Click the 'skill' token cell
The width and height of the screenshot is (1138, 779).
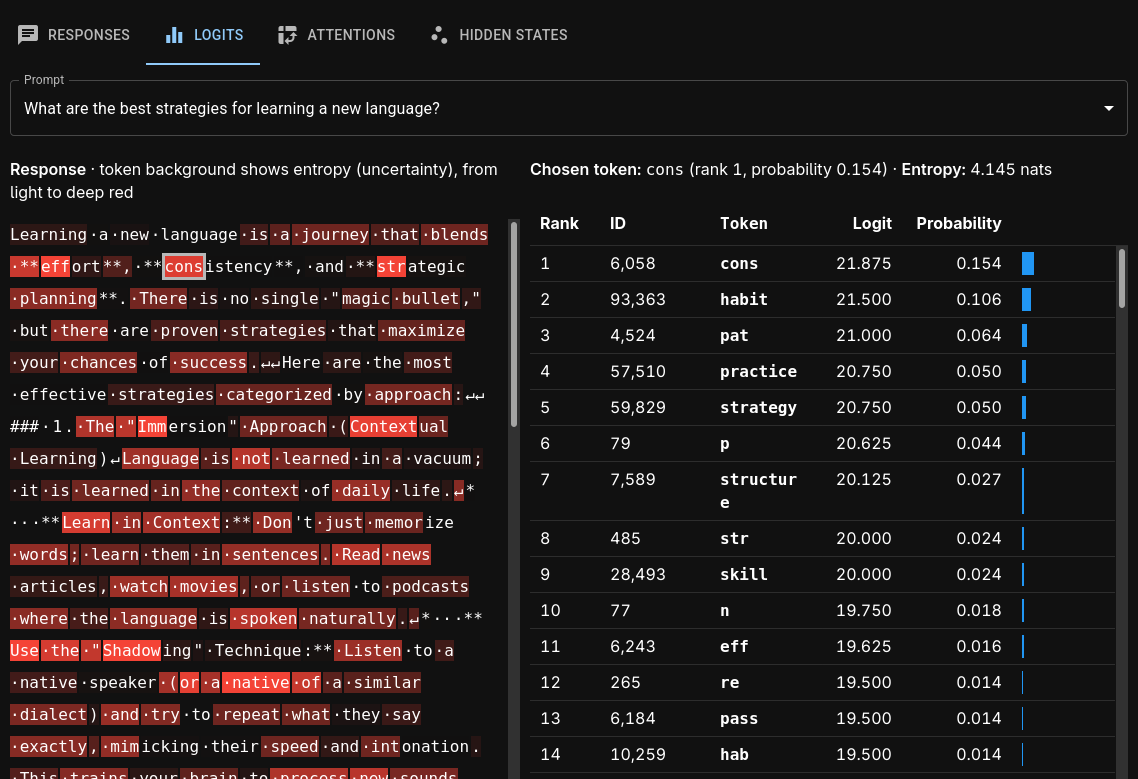[x=743, y=574]
